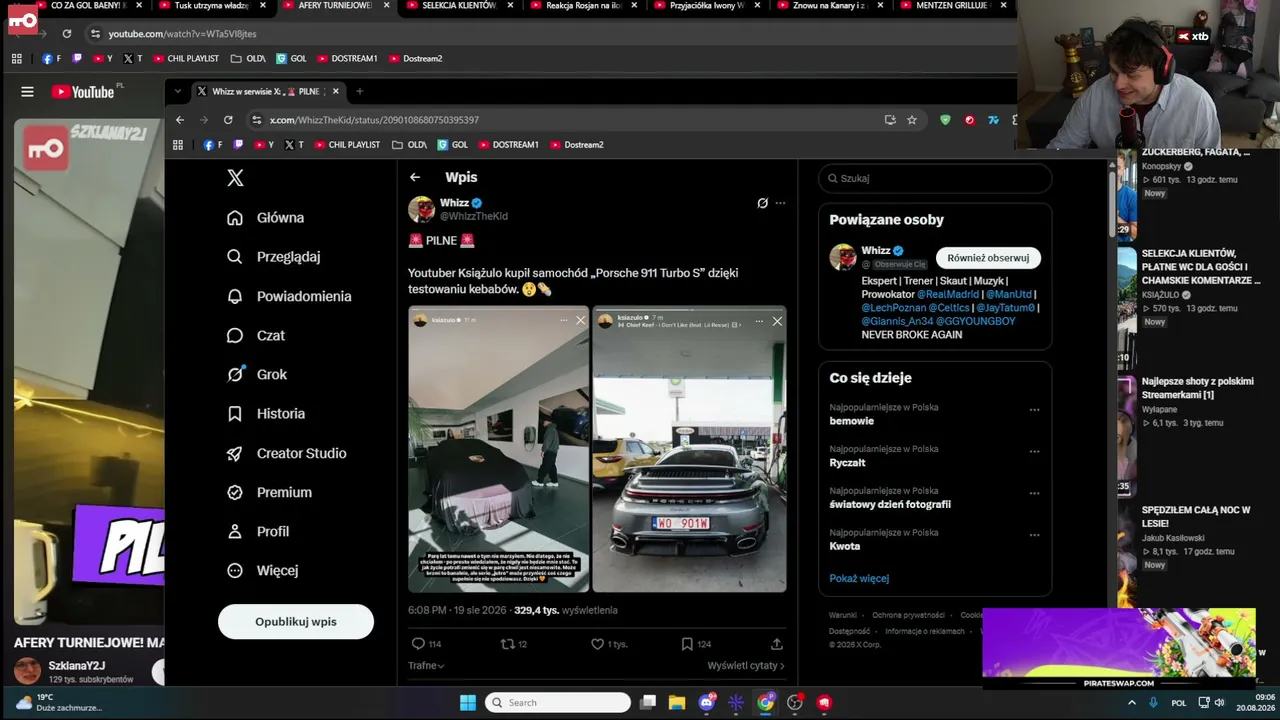Screen dimensions: 1280x720
Task: Bookmark the x.com page with the star
Action: click(912, 120)
